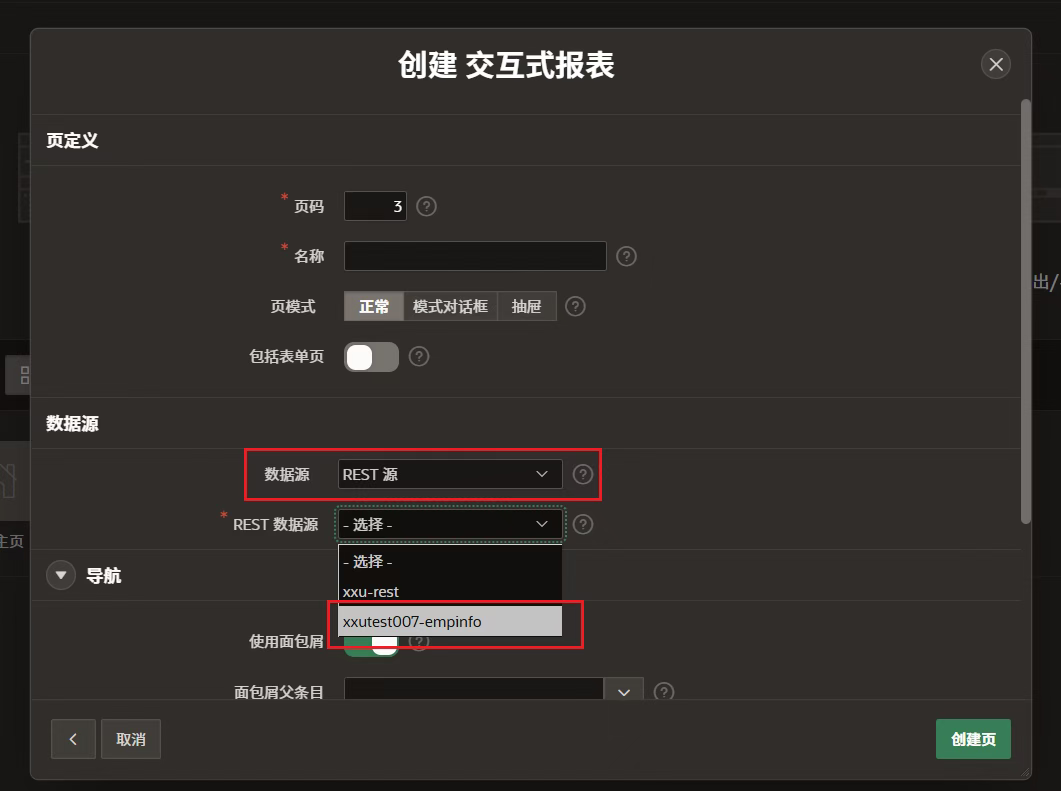Choose the '- 选择 -' option in list
This screenshot has height=791, width=1061.
pyautogui.click(x=450, y=562)
